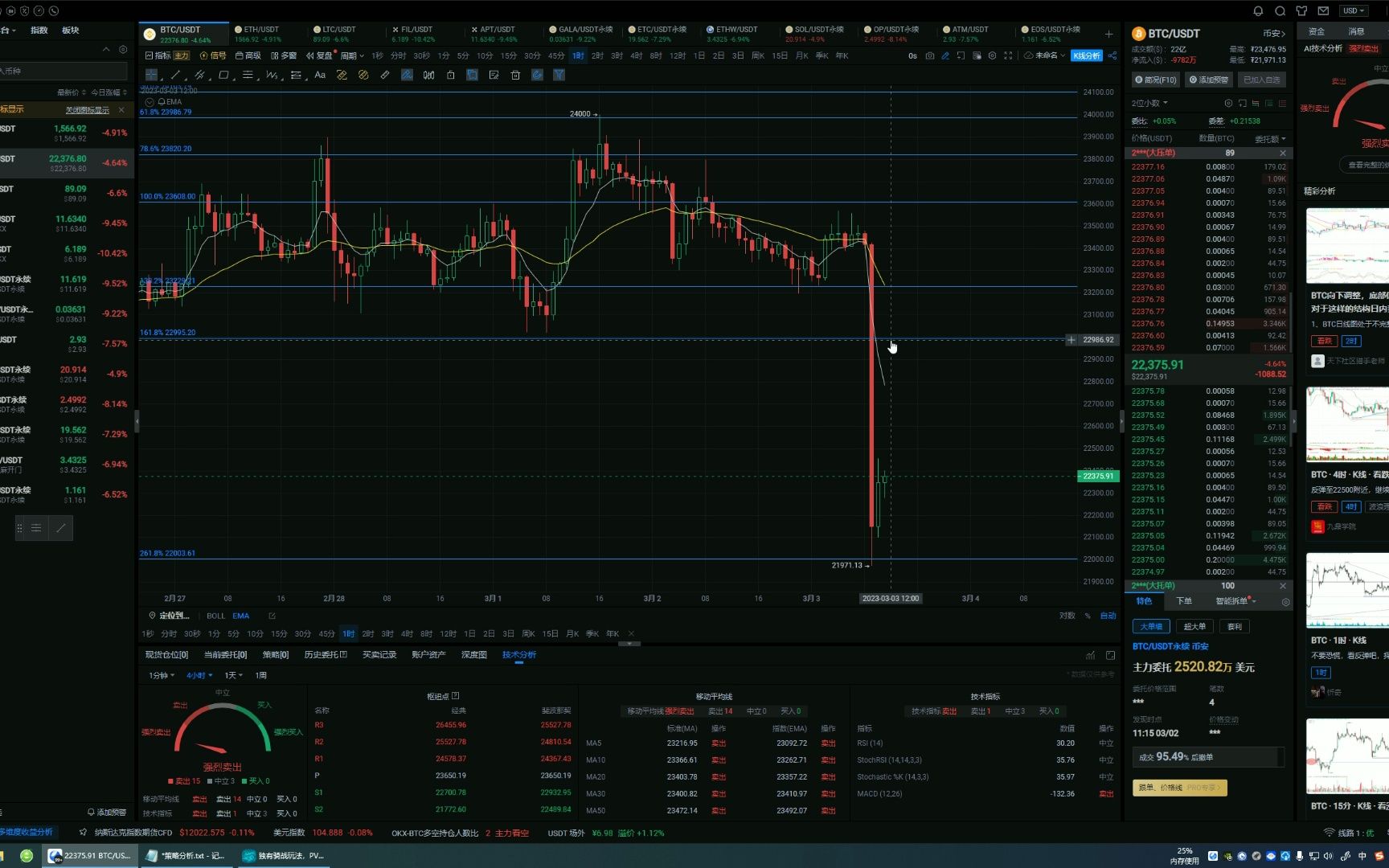This screenshot has height=868, width=1389.
Task: Collapse EMA legend with chevron circle
Action: 150,102
